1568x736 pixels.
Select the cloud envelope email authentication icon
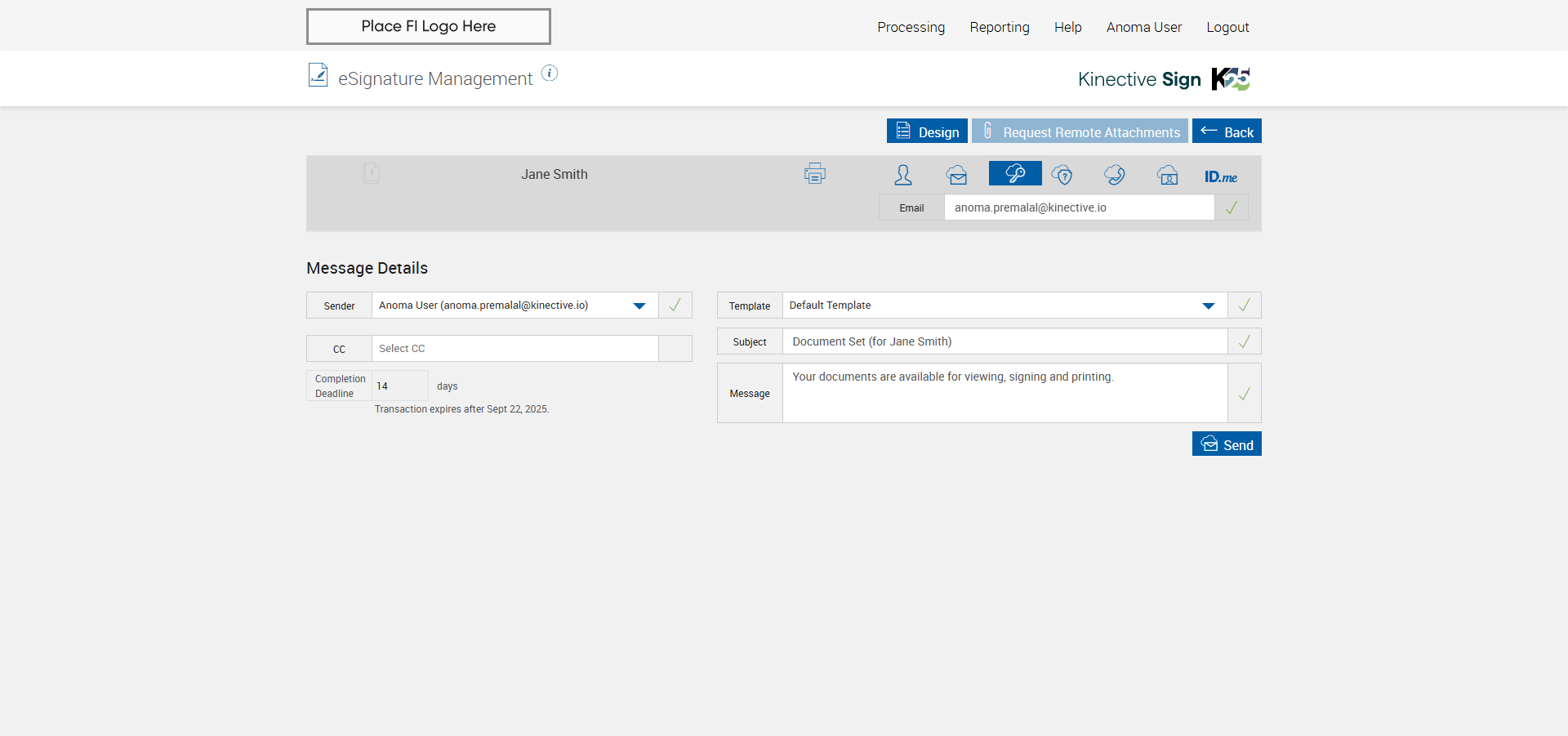pyautogui.click(x=957, y=175)
